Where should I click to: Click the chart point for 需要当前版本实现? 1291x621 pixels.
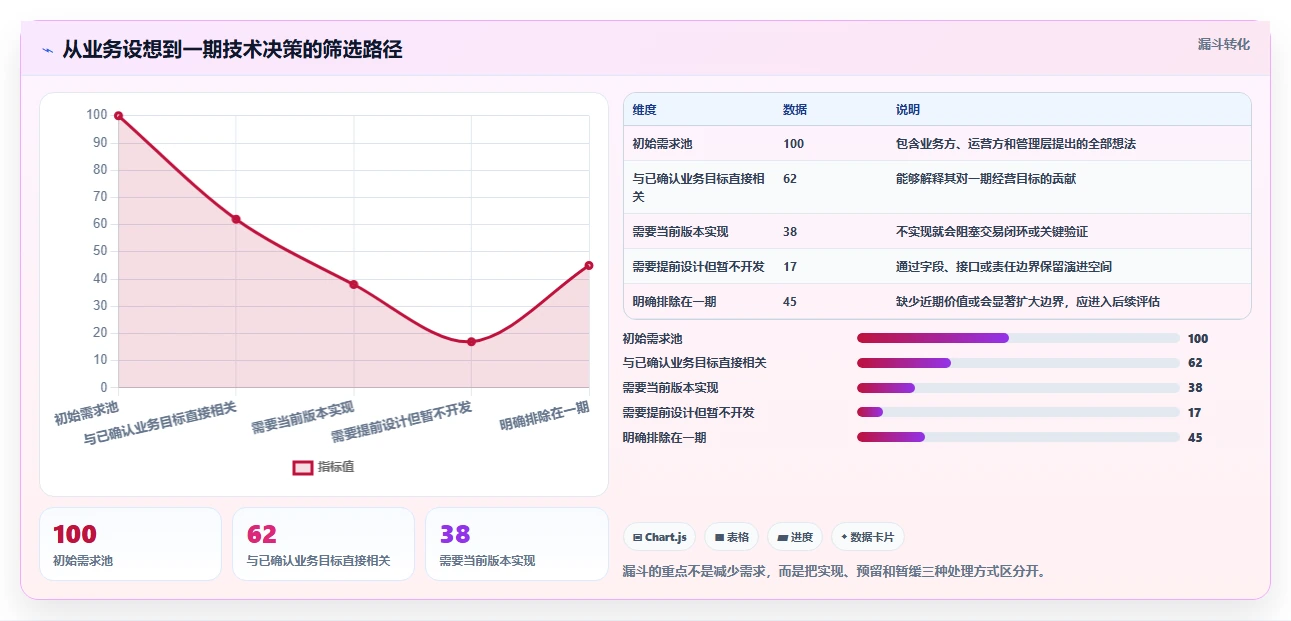click(354, 284)
